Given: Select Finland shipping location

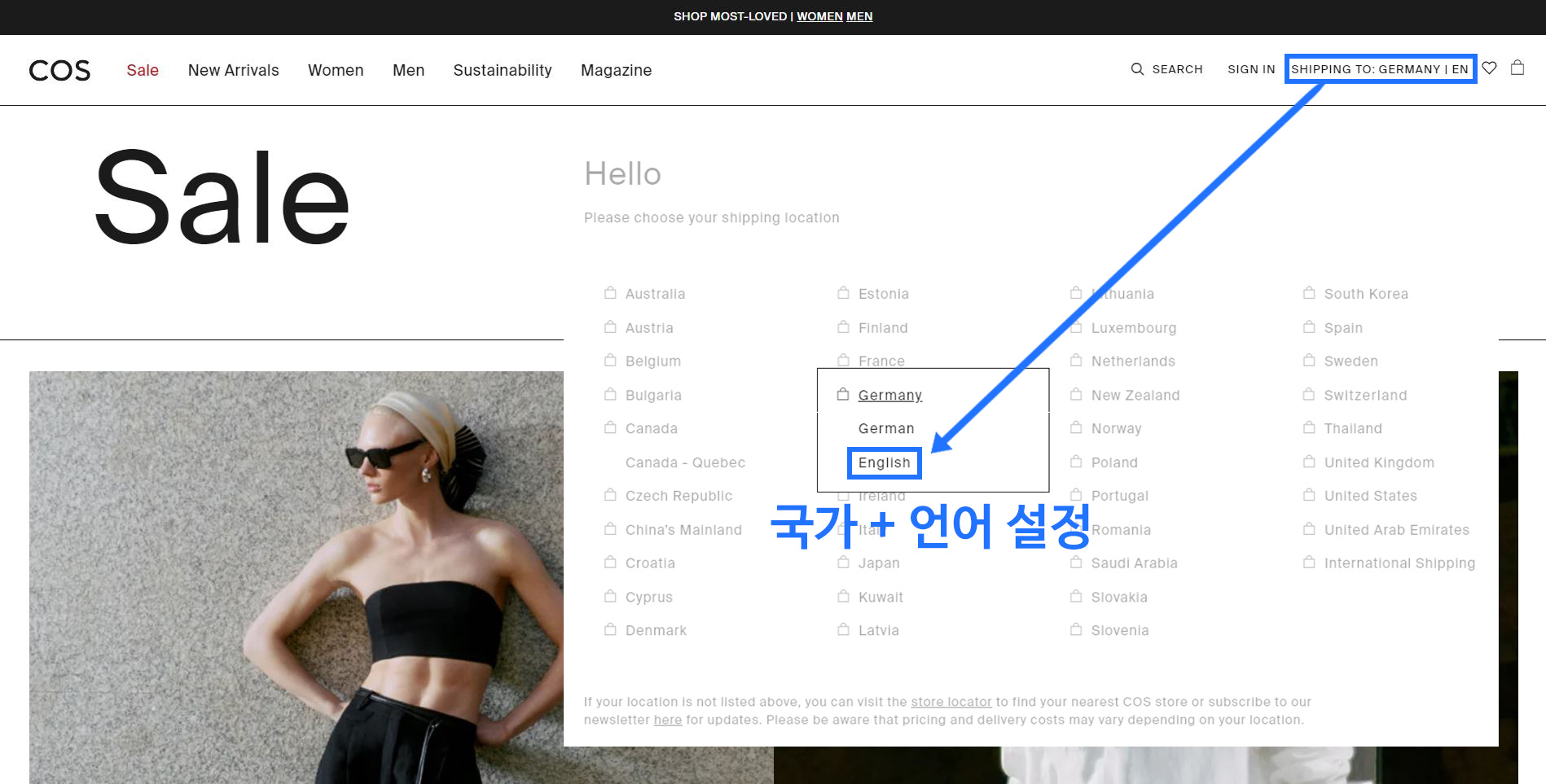Looking at the screenshot, I should pyautogui.click(x=882, y=328).
